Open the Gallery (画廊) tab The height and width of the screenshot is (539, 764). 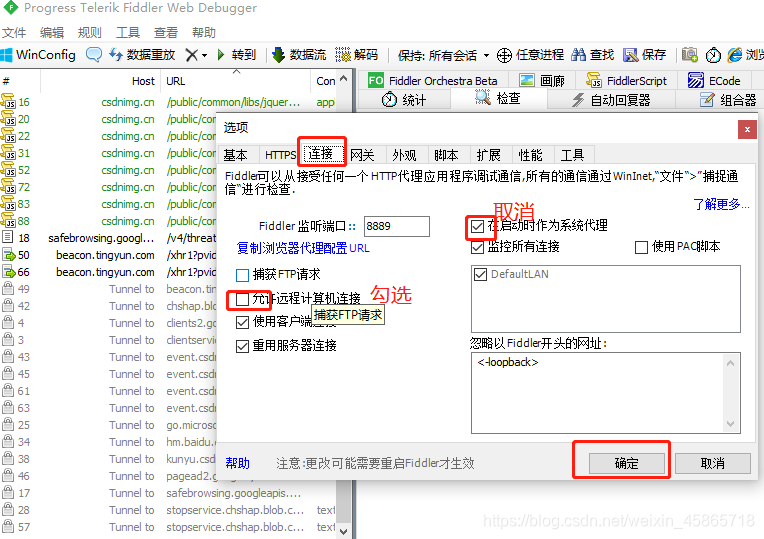[541, 80]
